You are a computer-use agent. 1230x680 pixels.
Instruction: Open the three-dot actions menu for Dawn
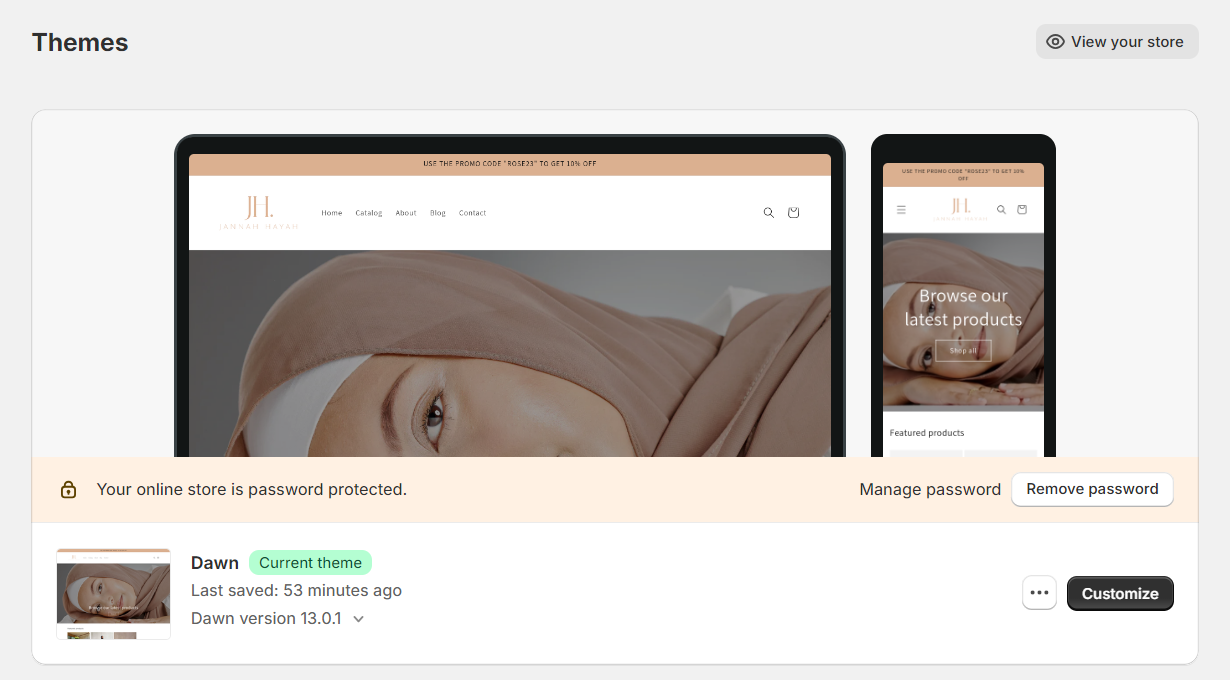click(1039, 593)
